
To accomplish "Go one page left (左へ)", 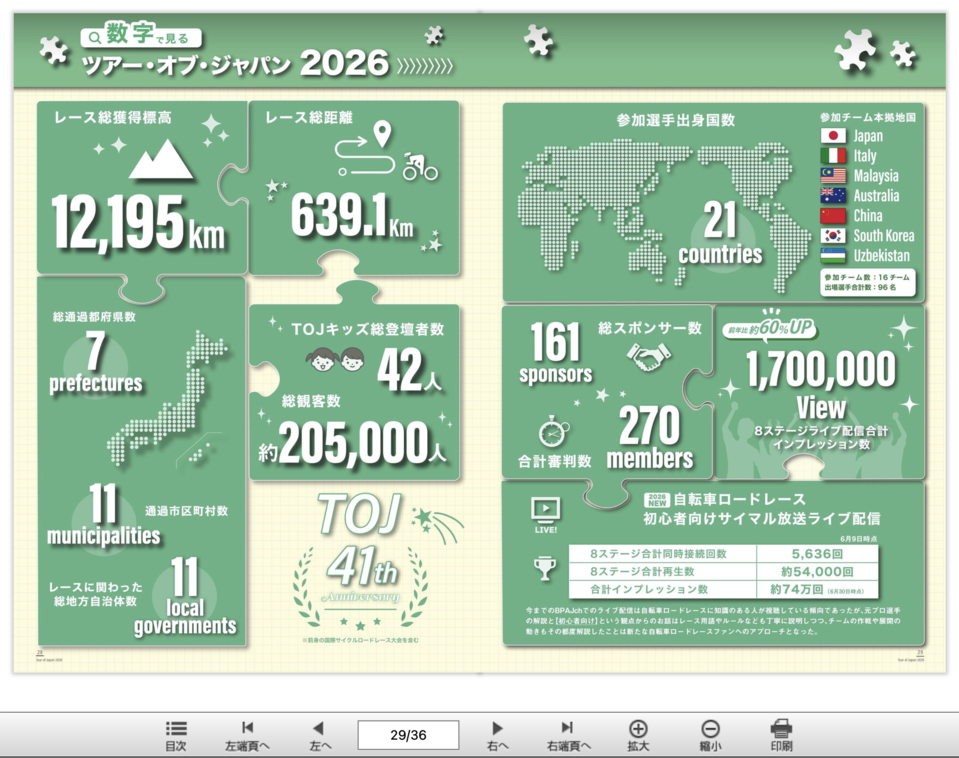I will 319,735.
